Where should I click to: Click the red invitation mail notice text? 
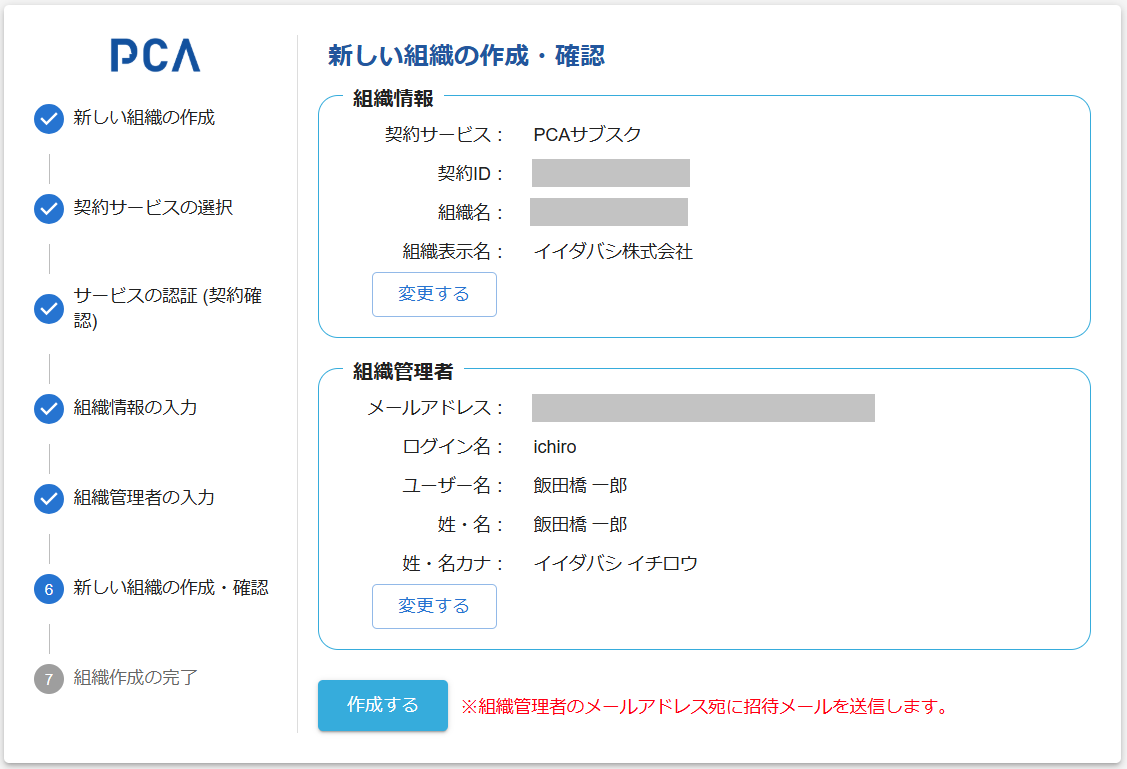(x=705, y=706)
